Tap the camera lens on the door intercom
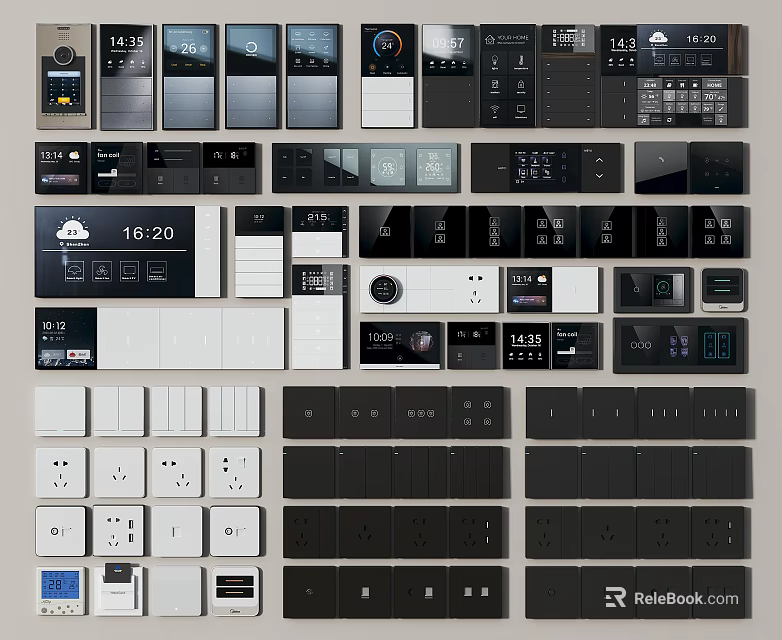Image resolution: width=782 pixels, height=640 pixels. point(63,55)
